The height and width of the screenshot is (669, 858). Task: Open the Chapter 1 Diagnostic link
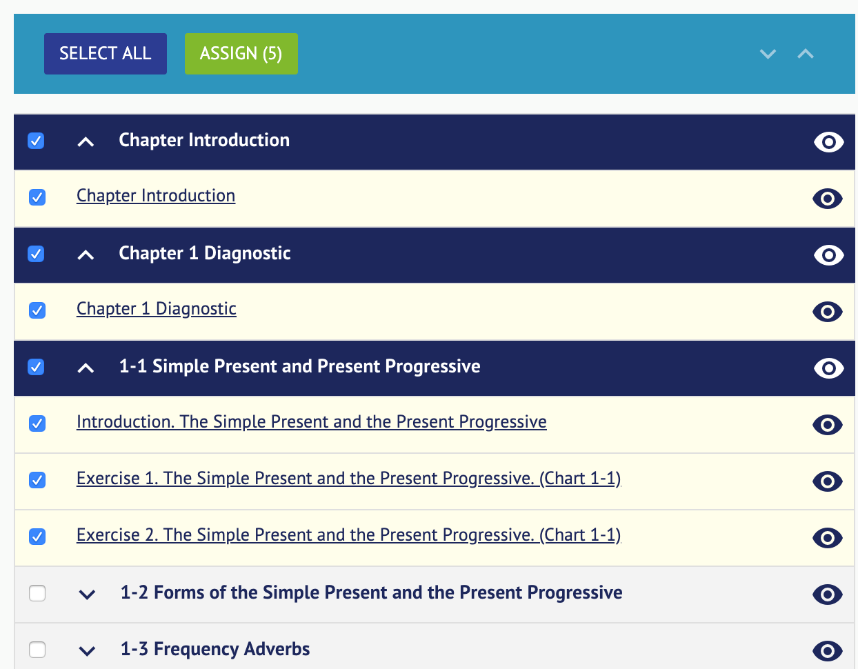(156, 308)
